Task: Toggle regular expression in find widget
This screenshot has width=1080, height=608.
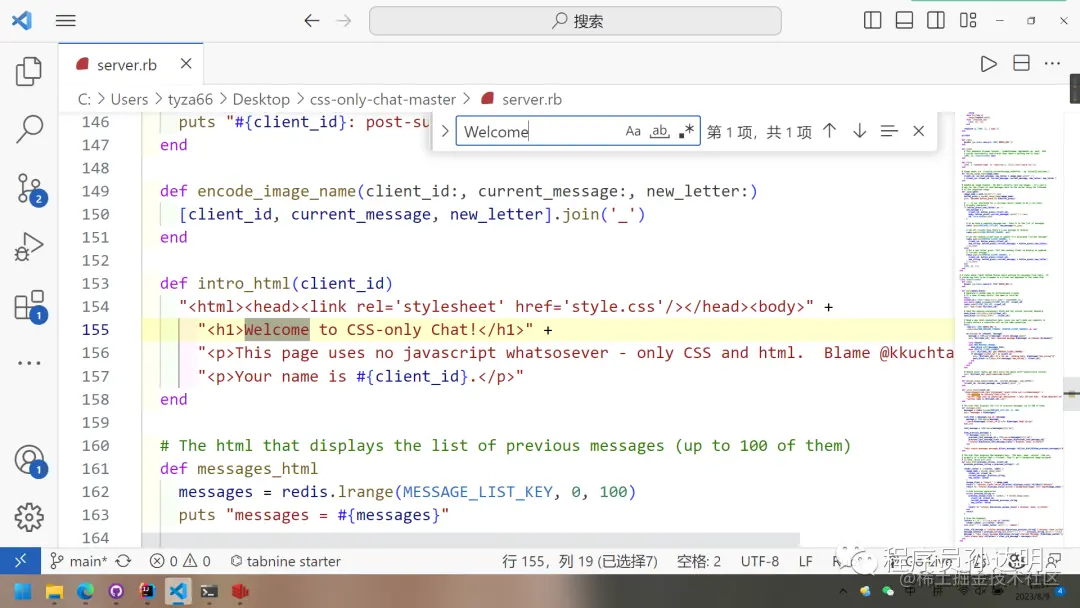Action: (686, 131)
